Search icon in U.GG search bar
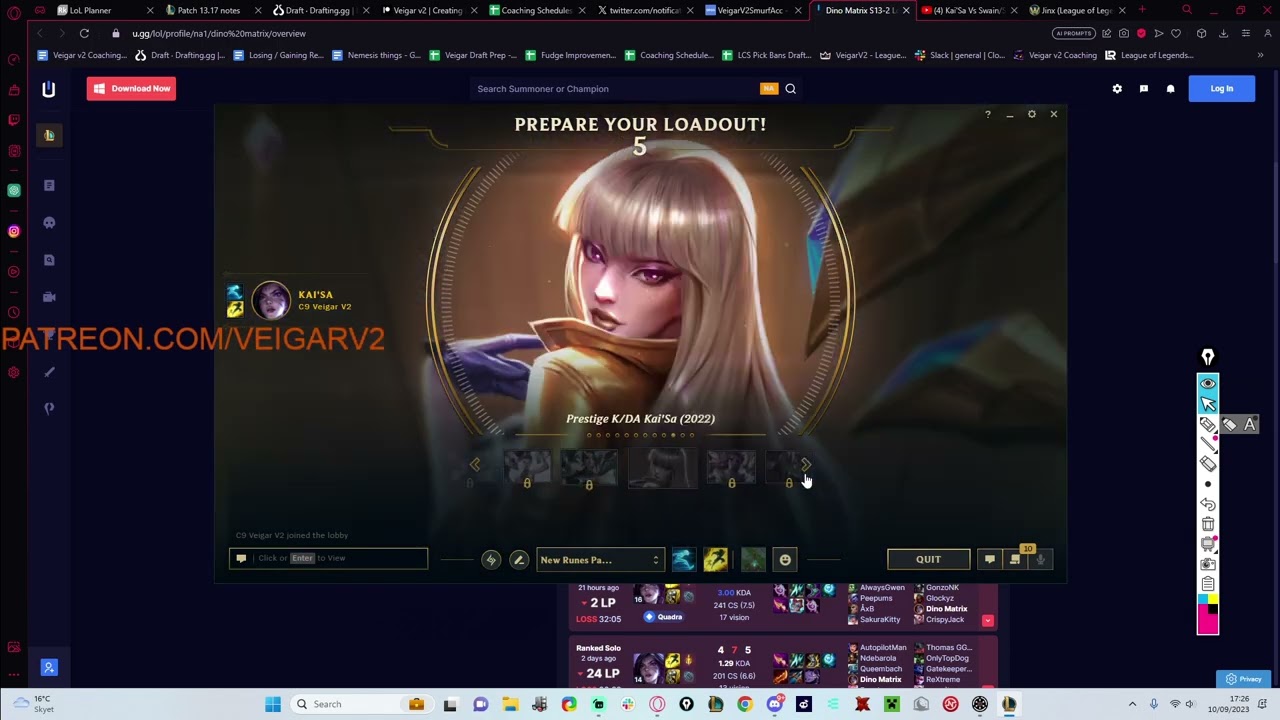Image resolution: width=1280 pixels, height=720 pixels. pos(790,89)
